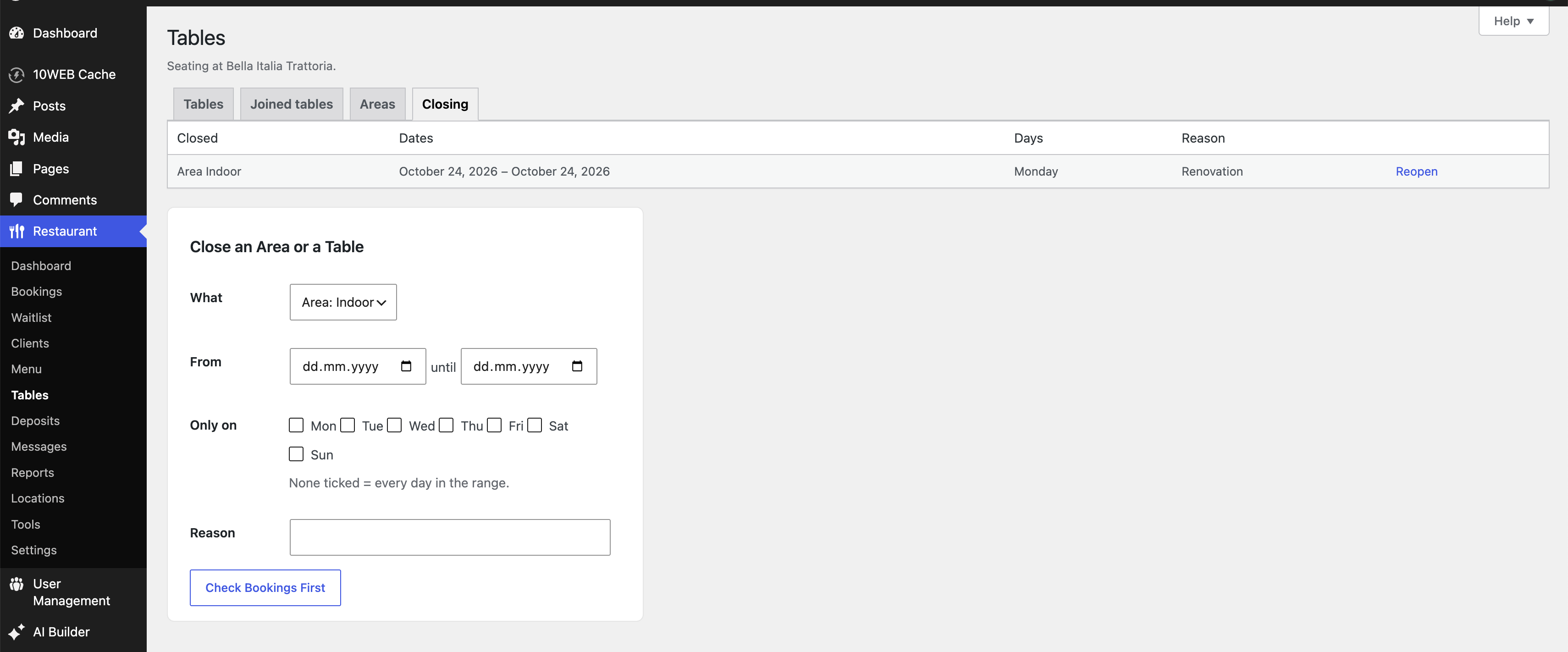Check the Thu day box
This screenshot has width=1568, height=652.
click(x=446, y=425)
